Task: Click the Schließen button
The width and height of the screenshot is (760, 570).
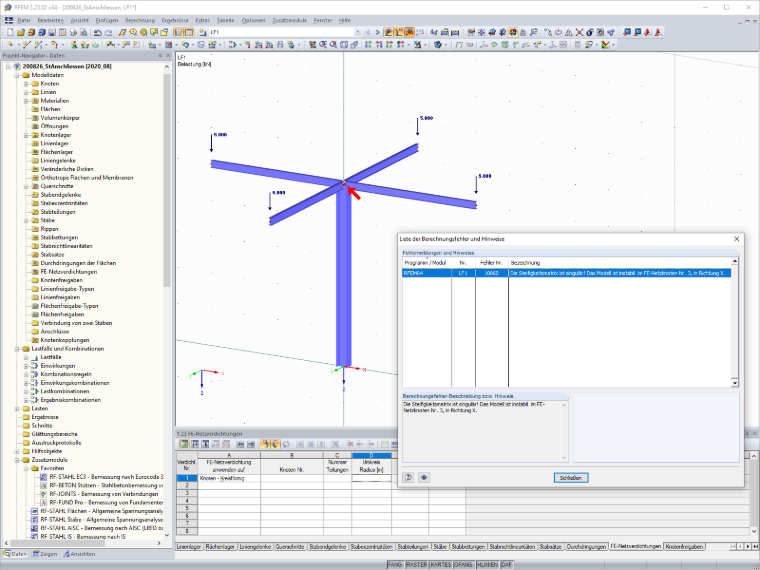Action: pos(571,477)
